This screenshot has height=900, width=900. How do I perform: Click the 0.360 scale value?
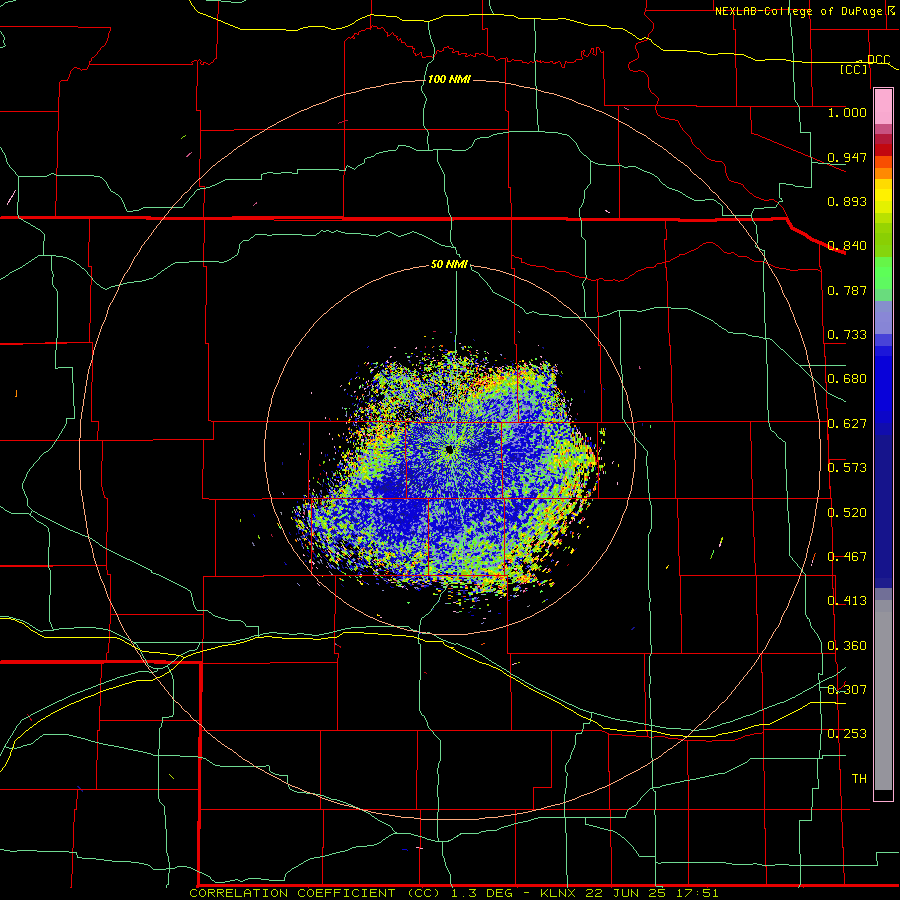pyautogui.click(x=847, y=646)
